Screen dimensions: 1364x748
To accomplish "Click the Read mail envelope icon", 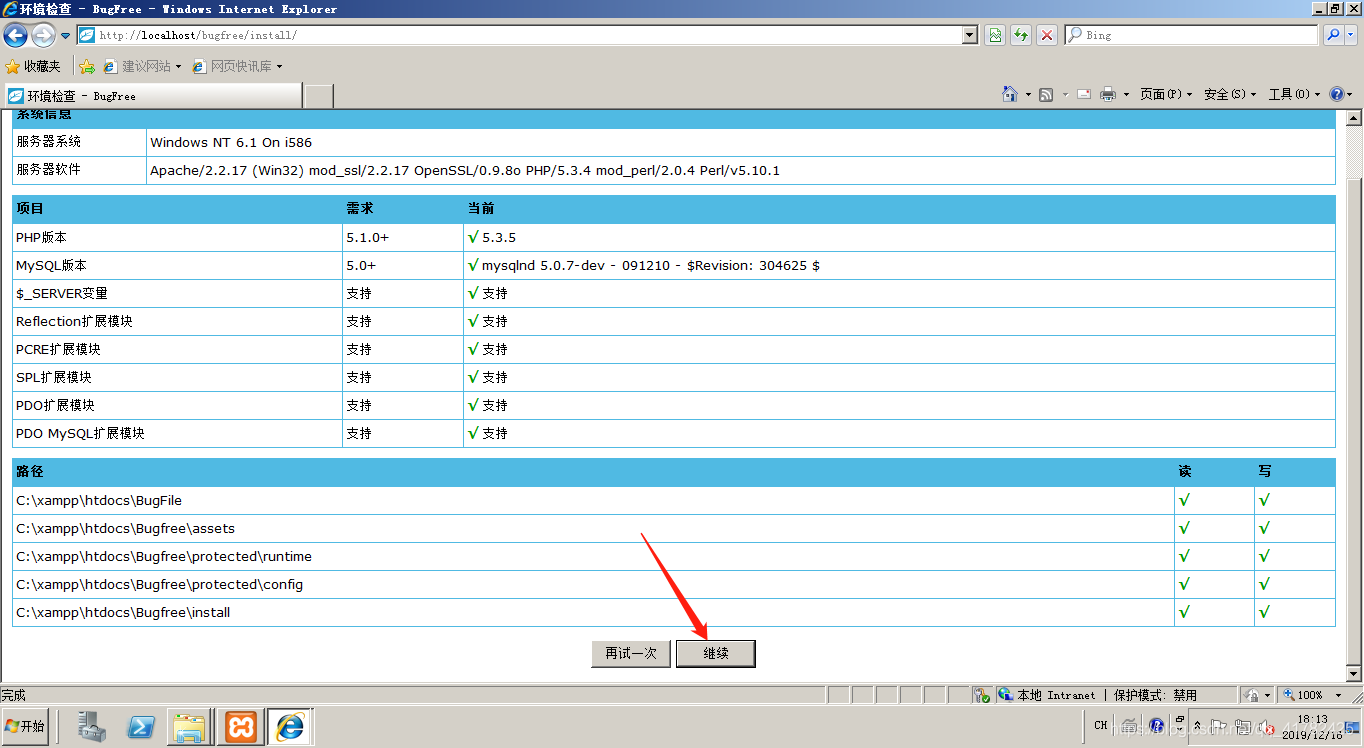I will (x=1084, y=94).
